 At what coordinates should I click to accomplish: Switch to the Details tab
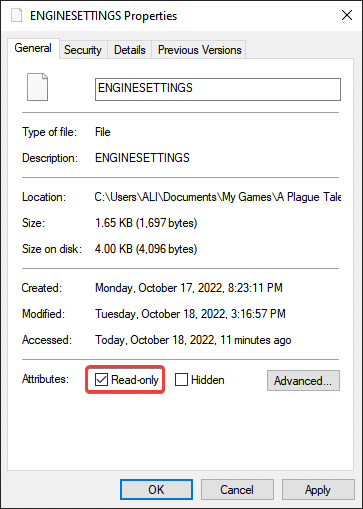[130, 50]
